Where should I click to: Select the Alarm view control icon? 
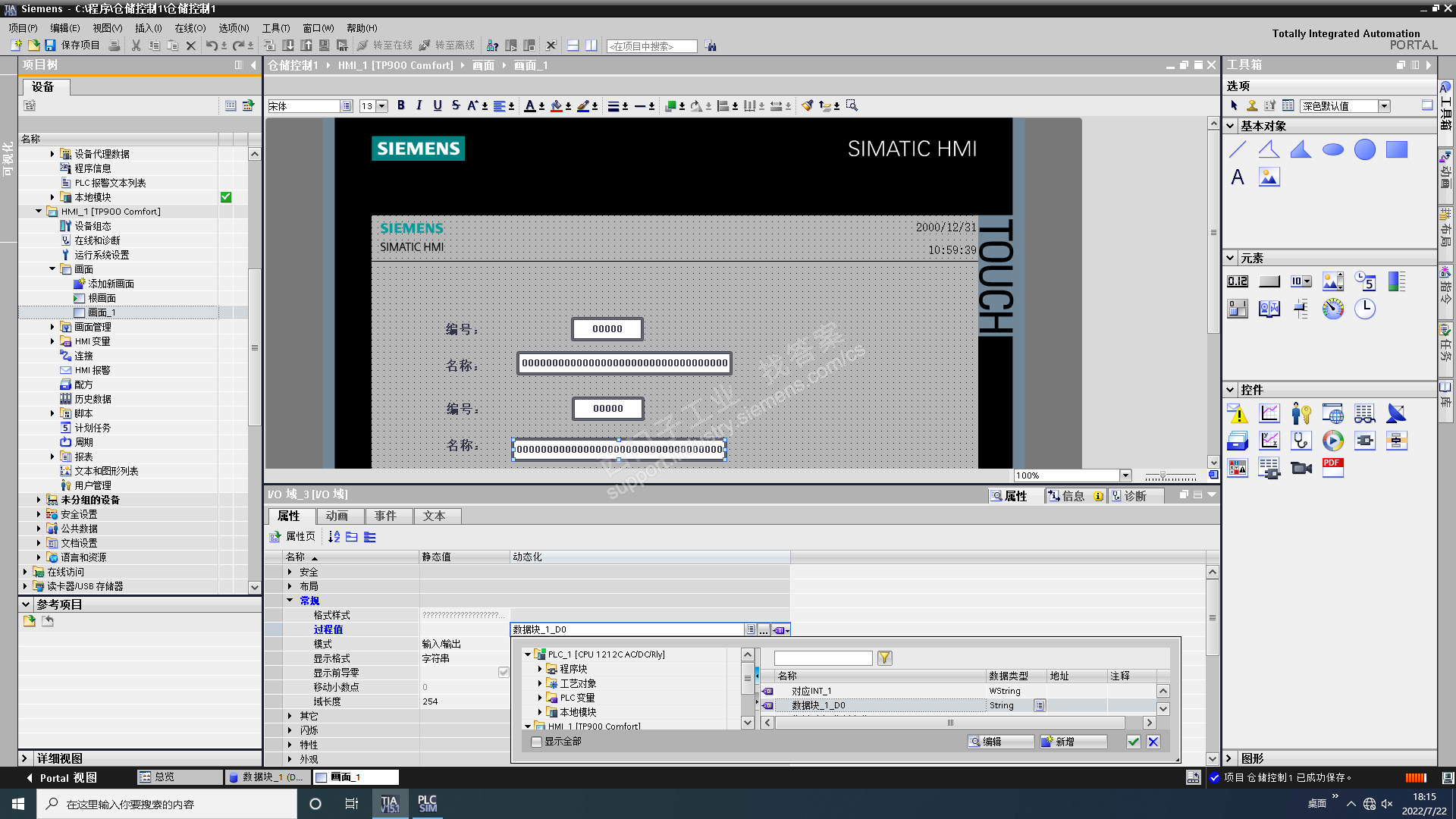pos(1238,413)
